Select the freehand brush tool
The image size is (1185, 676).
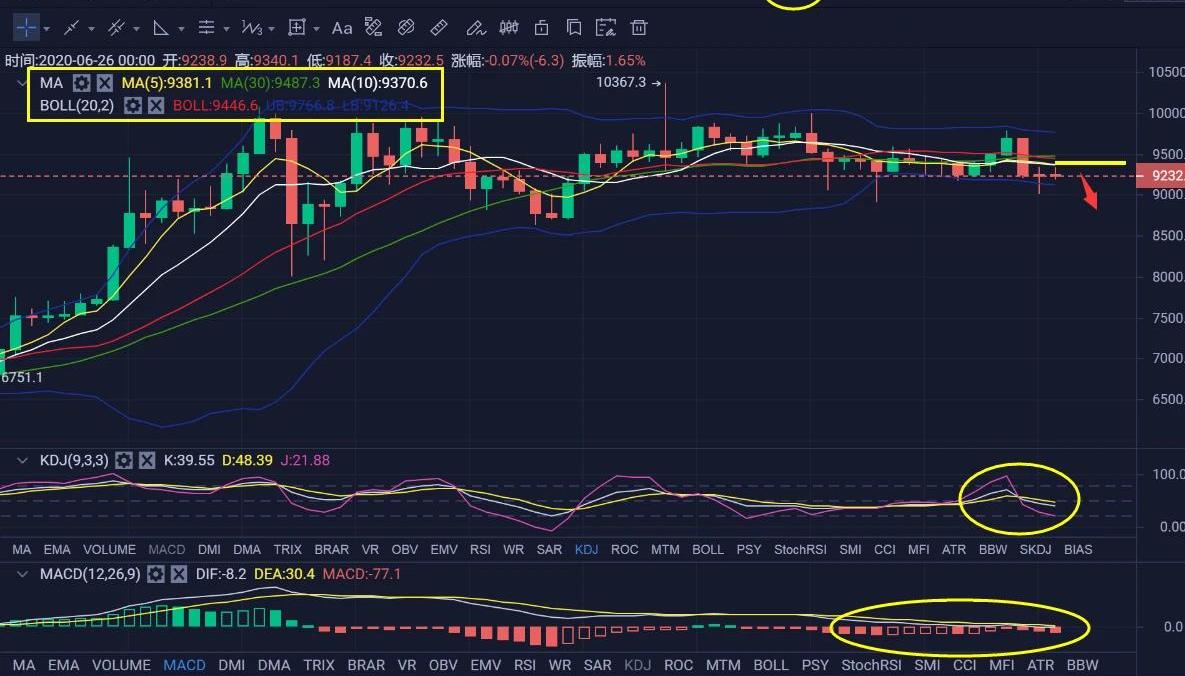475,28
